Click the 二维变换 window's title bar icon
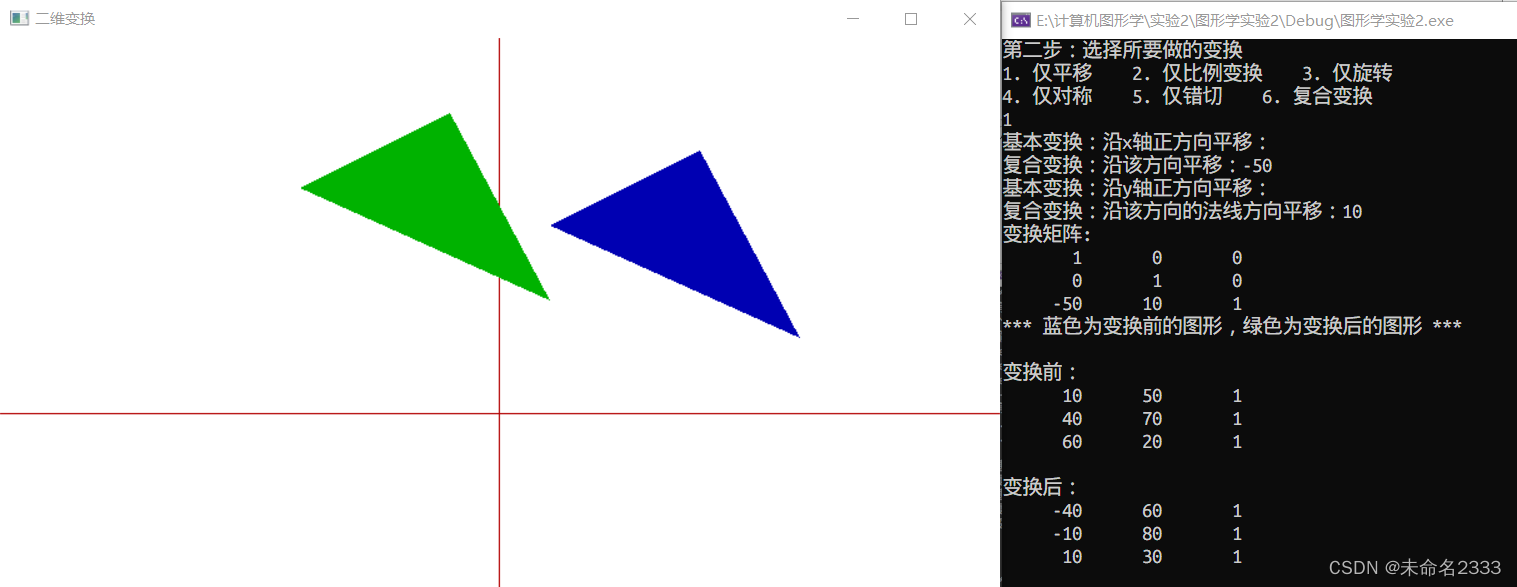 19,18
